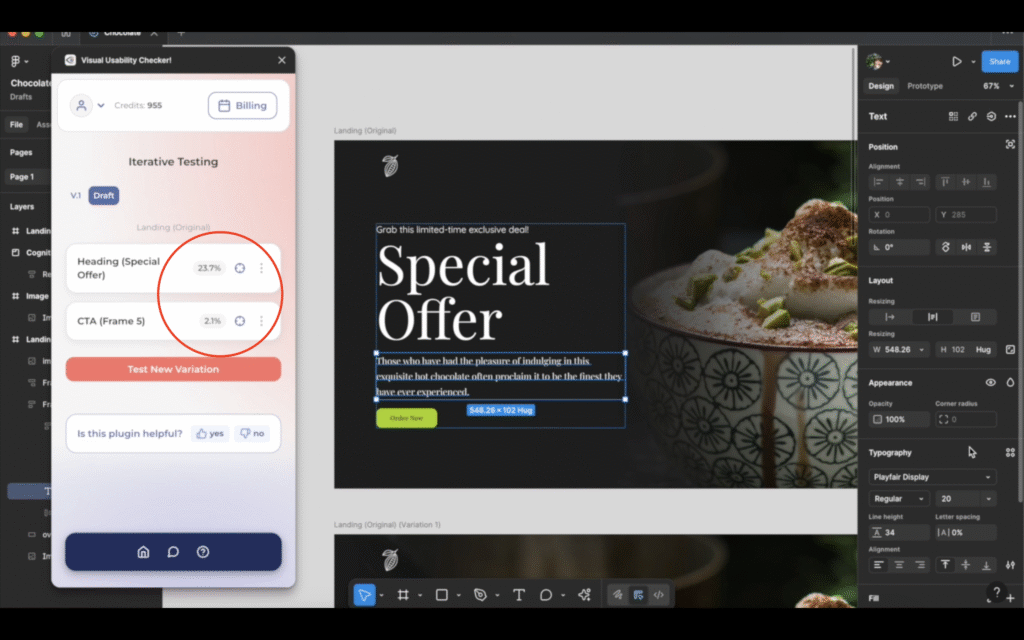Click thumbs-up yes for plugin helpful
This screenshot has height=640, width=1024.
coord(210,434)
